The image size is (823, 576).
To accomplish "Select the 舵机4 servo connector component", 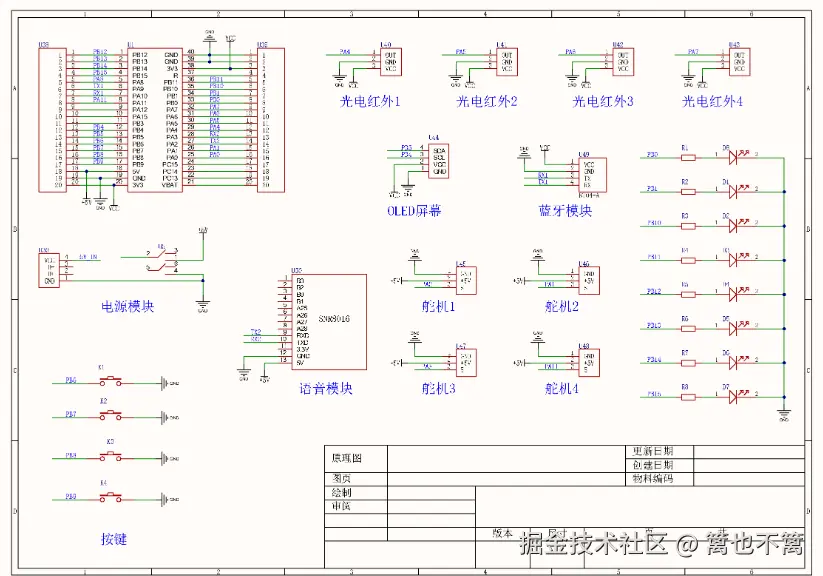I will tap(589, 363).
